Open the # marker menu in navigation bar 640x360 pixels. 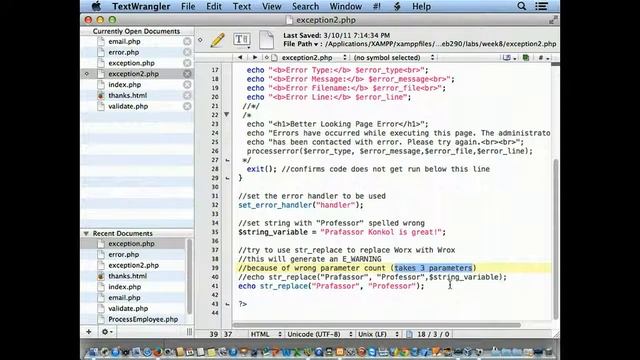point(543,58)
